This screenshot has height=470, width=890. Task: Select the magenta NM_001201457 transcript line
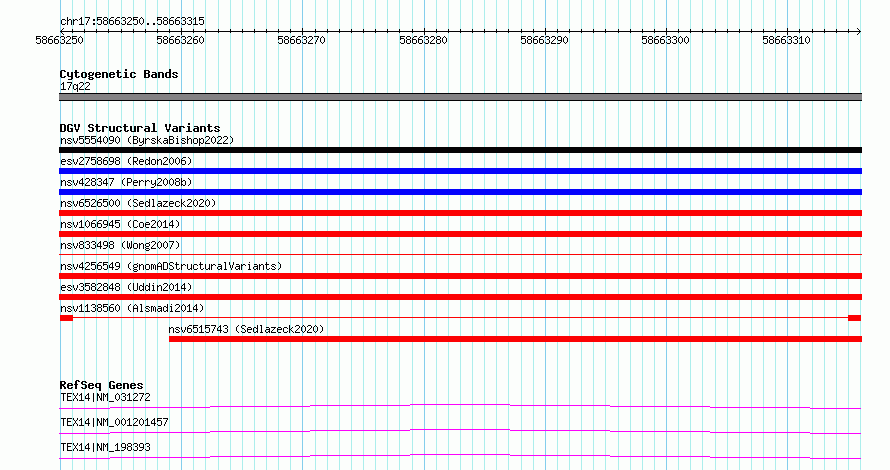(x=460, y=431)
